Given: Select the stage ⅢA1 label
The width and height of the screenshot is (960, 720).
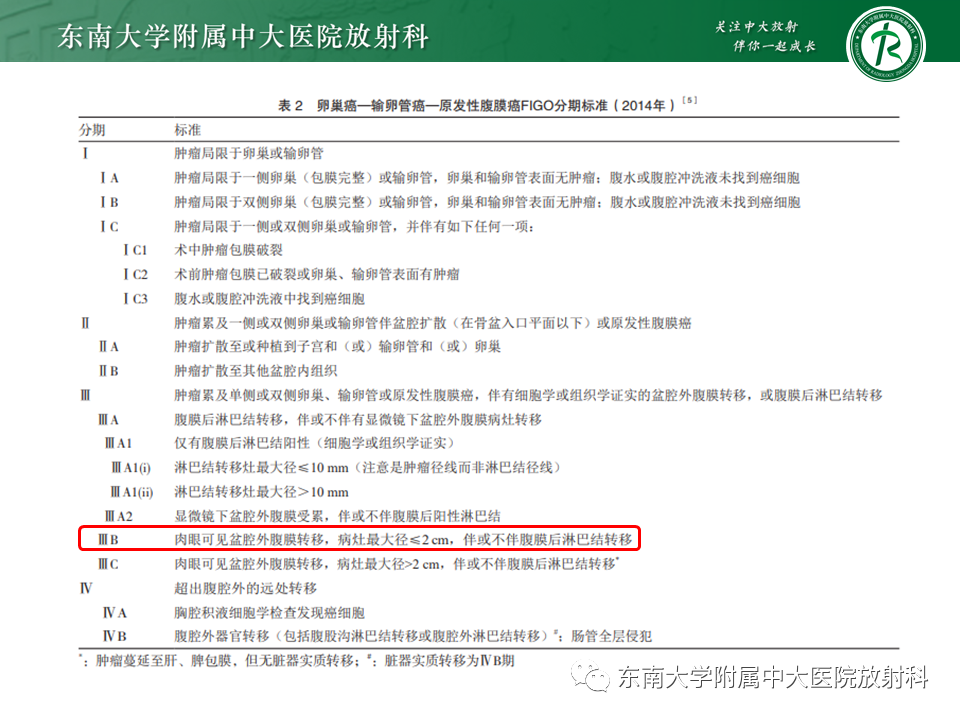Looking at the screenshot, I should click(x=118, y=443).
